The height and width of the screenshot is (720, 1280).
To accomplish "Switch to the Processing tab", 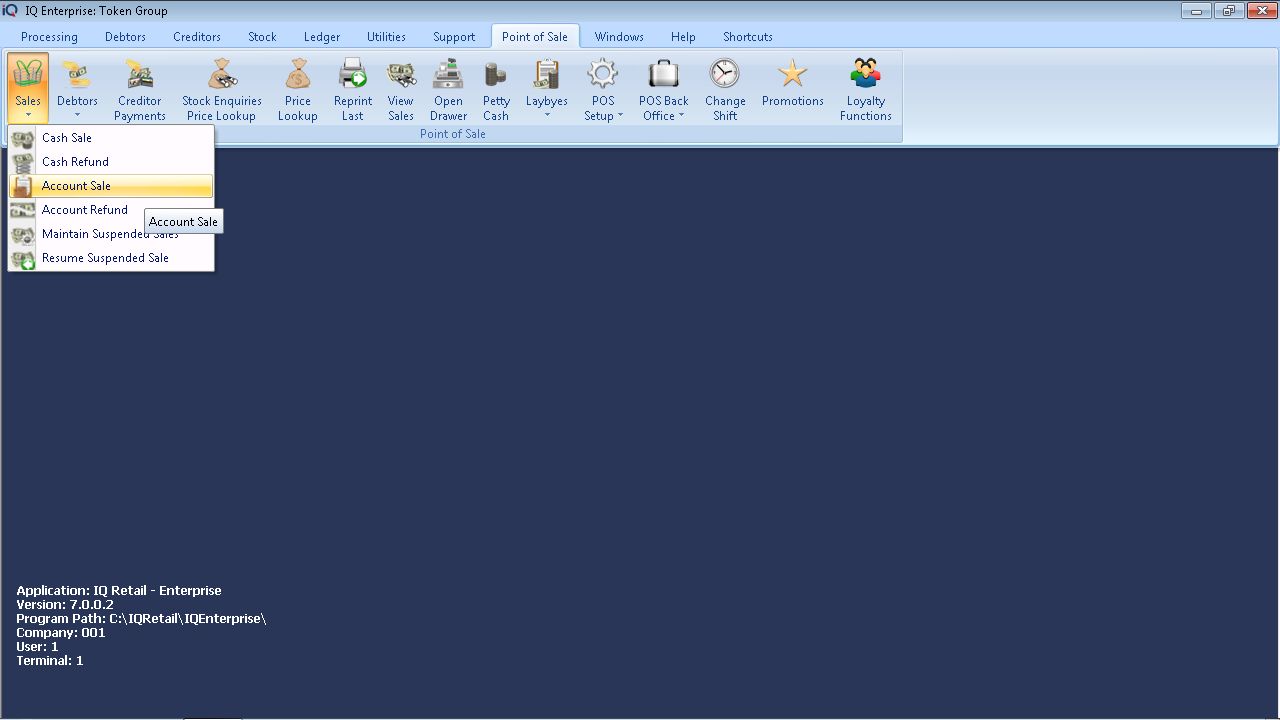I will click(49, 37).
